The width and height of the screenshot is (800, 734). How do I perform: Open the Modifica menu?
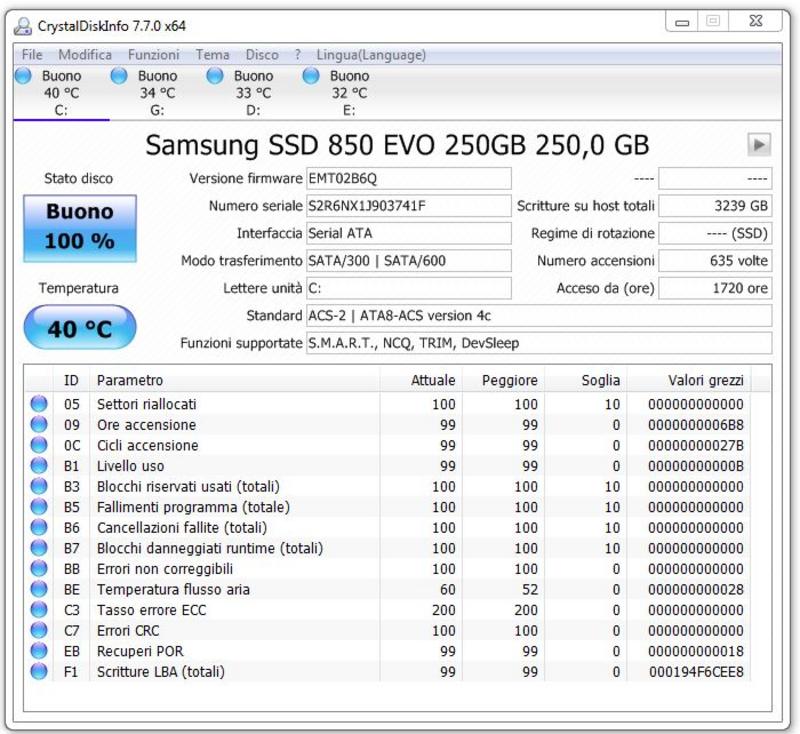[x=85, y=55]
